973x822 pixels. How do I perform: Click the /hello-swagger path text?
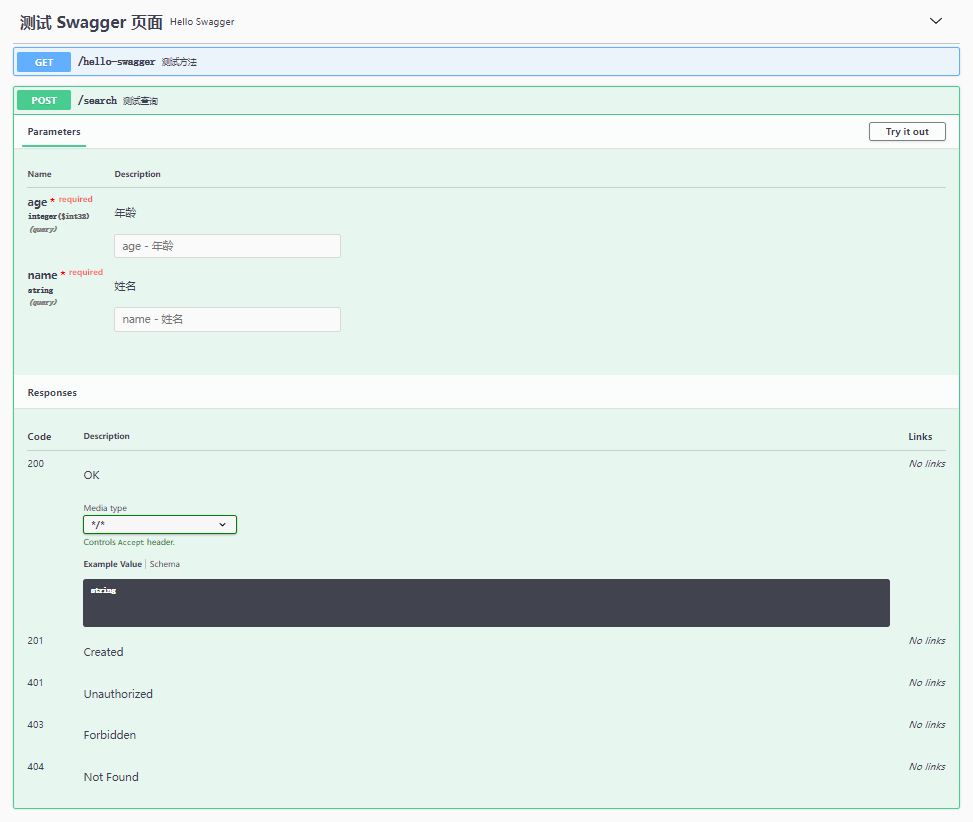point(117,61)
